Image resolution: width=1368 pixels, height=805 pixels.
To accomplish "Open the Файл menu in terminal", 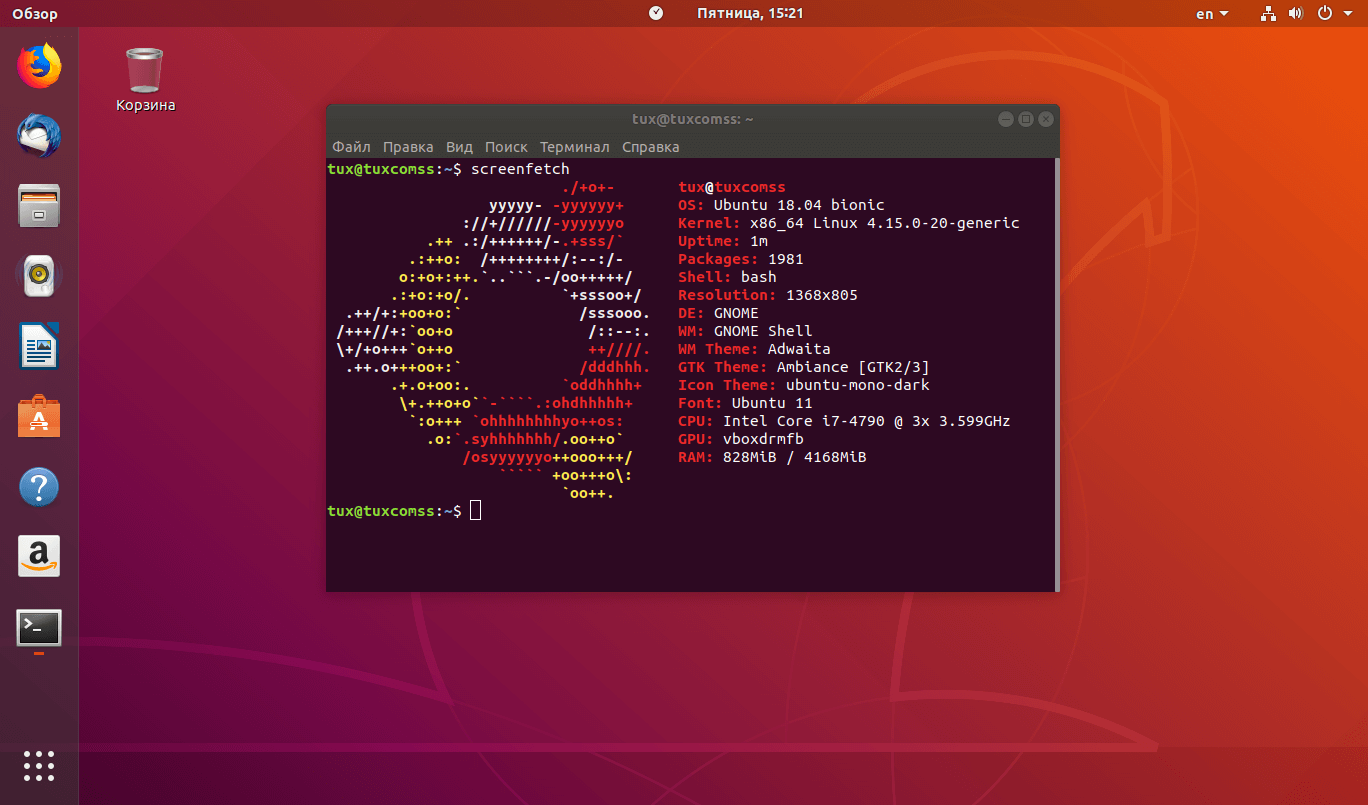I will click(351, 147).
